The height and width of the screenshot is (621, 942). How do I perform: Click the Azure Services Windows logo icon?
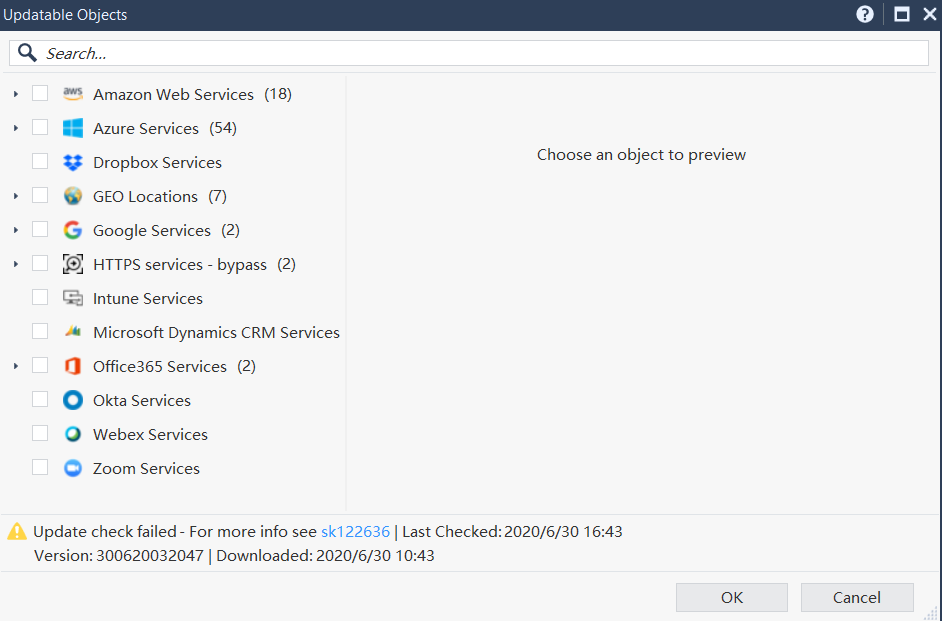tap(72, 128)
